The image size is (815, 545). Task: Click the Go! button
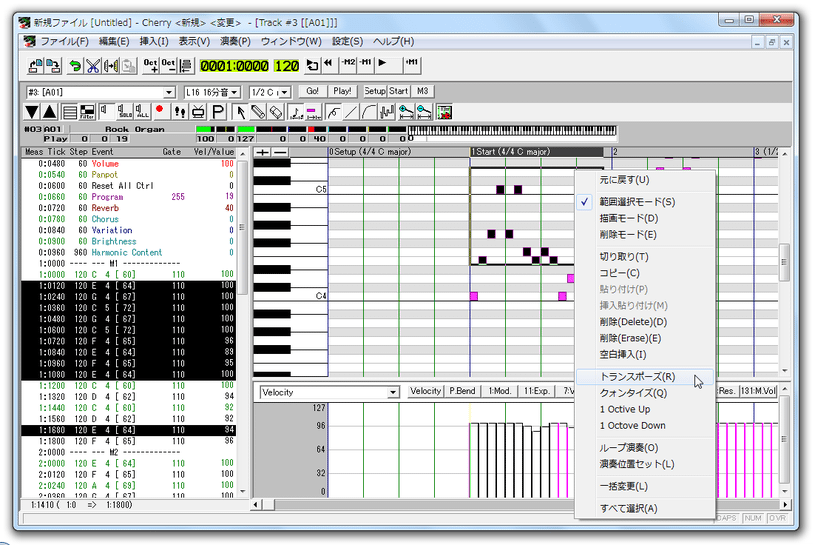pyautogui.click(x=312, y=91)
